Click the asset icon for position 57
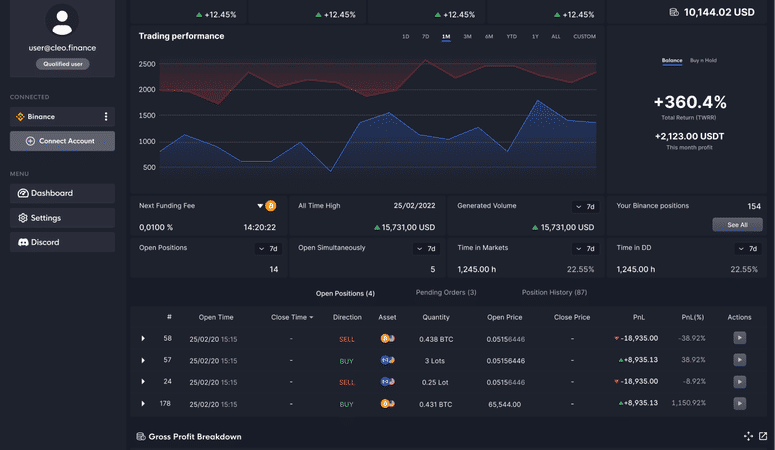Screen dimensions: 775x450 [x=388, y=360]
